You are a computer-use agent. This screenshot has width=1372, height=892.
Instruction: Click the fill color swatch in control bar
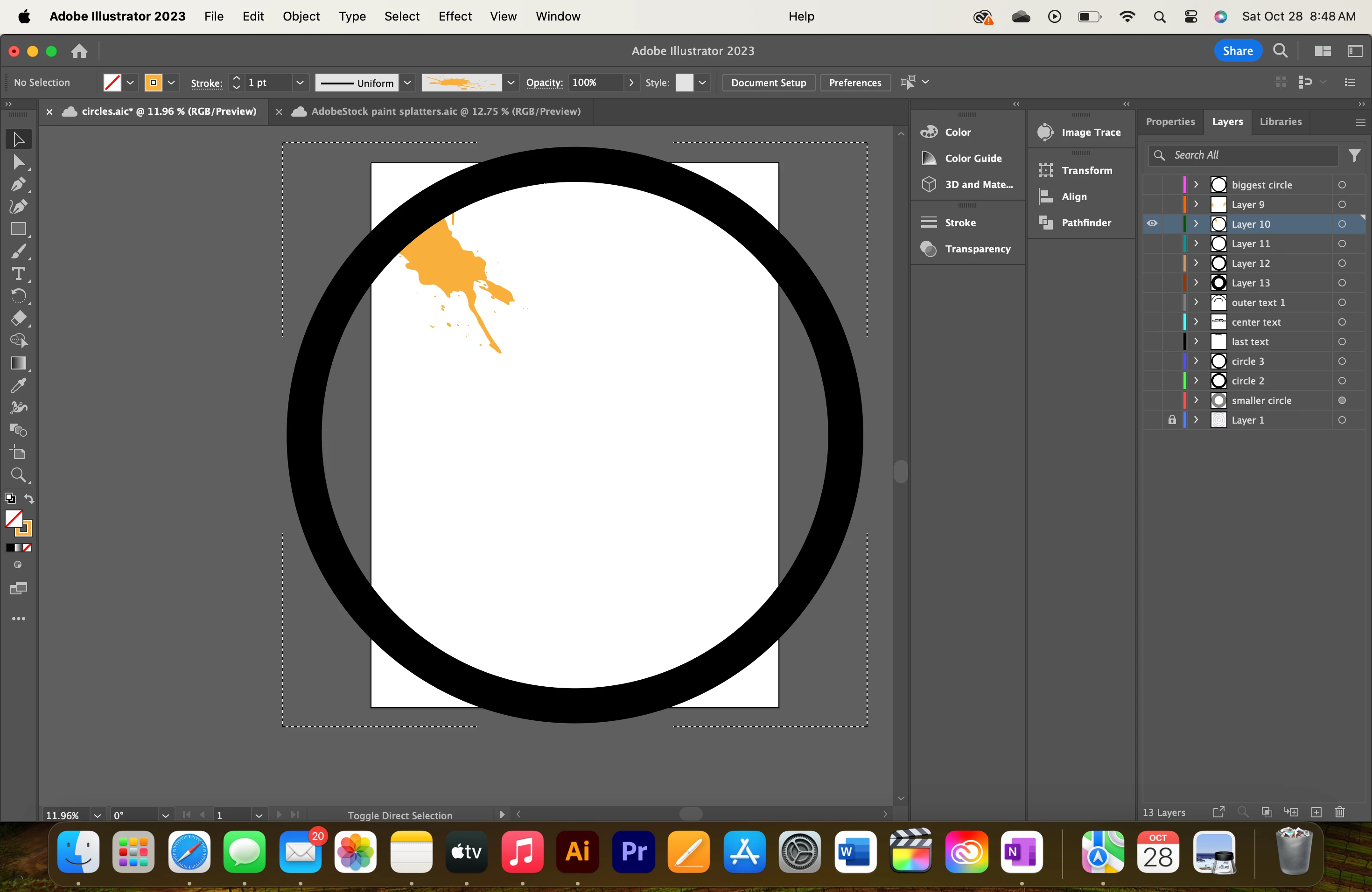point(112,83)
